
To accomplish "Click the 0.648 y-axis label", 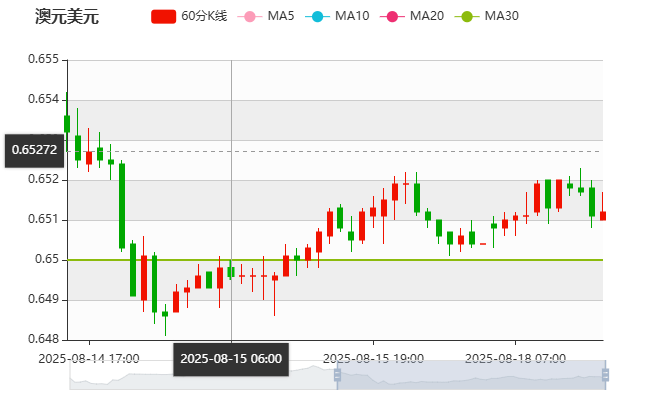I will point(44,339).
